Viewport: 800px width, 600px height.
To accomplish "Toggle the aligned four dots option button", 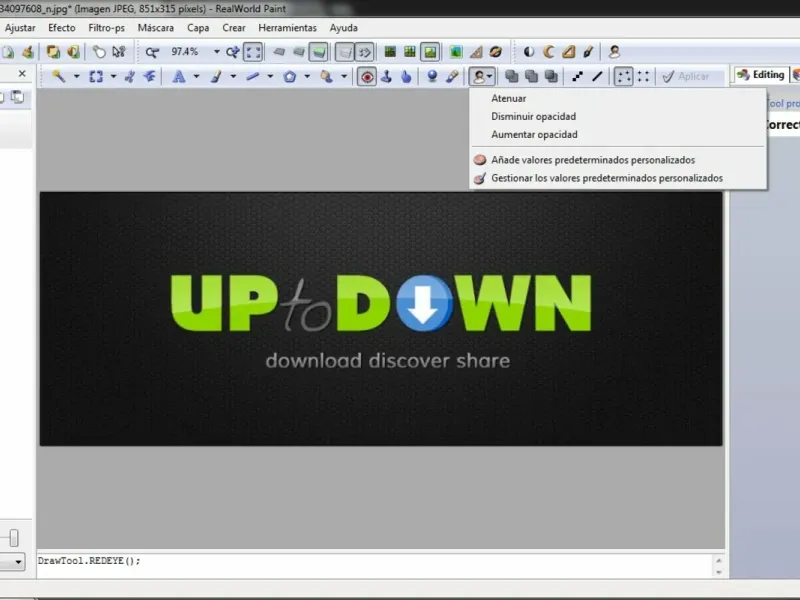I will click(643, 77).
